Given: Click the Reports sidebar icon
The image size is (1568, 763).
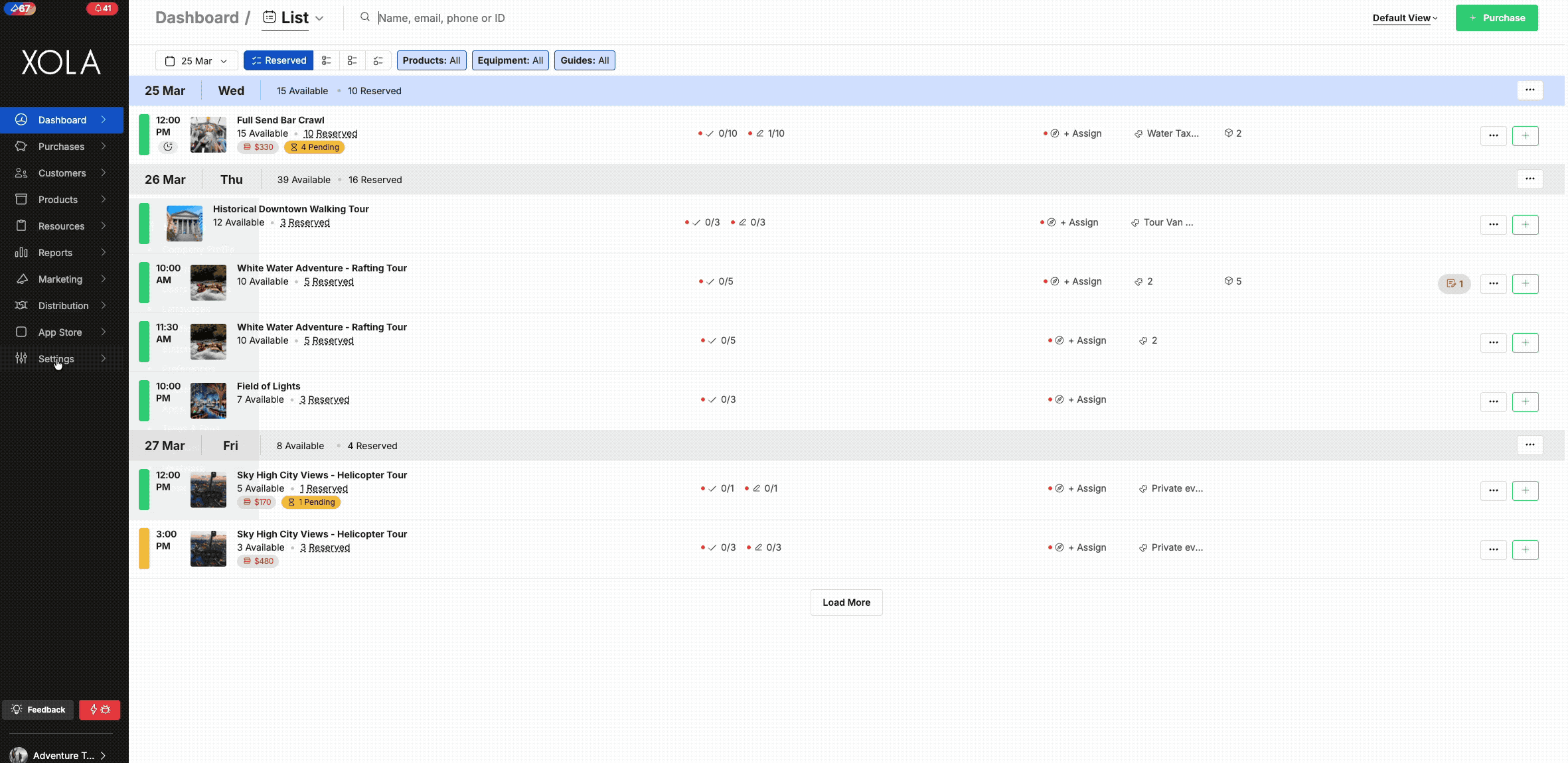Looking at the screenshot, I should point(21,252).
